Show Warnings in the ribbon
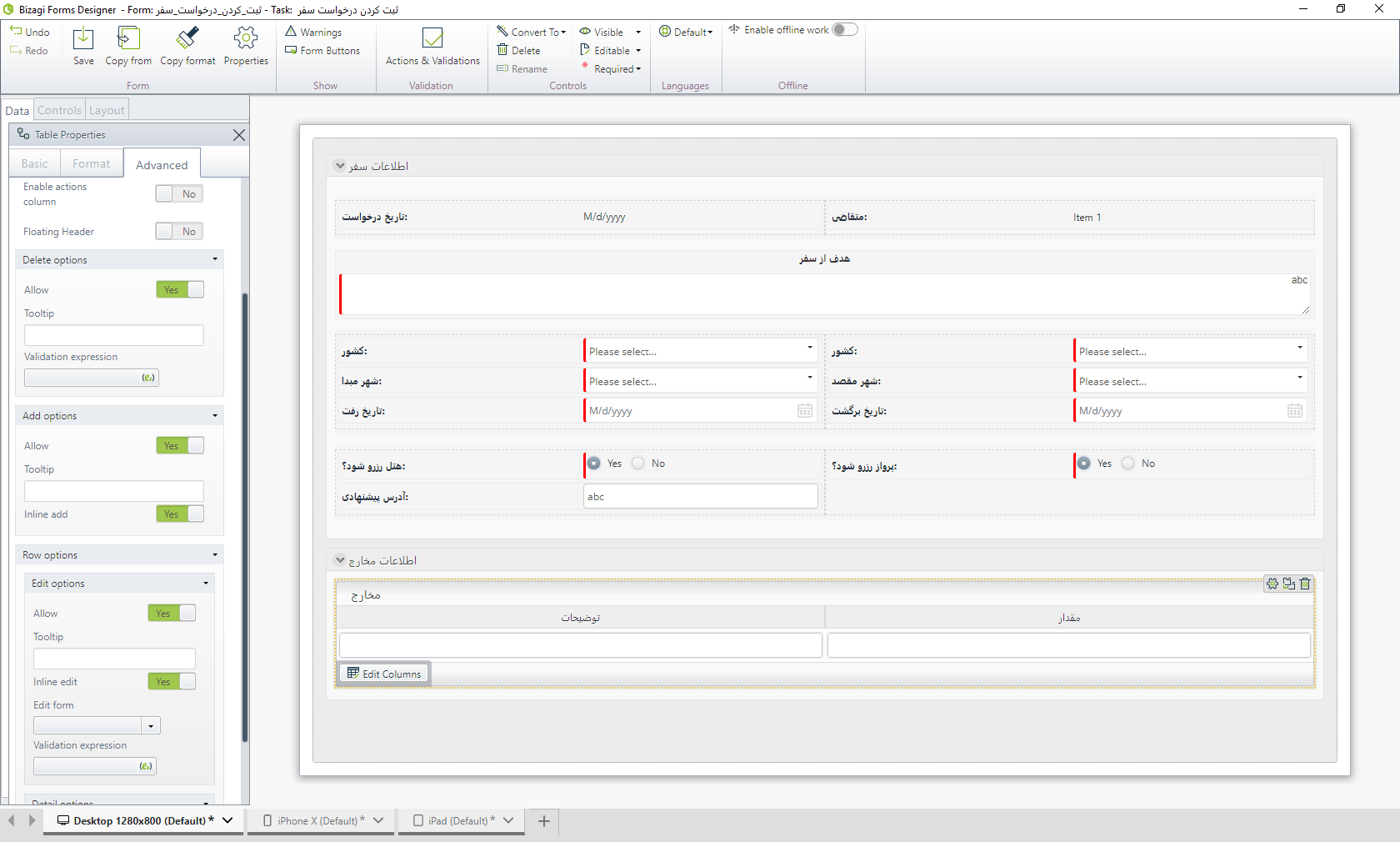The image size is (1400, 842). [313, 32]
